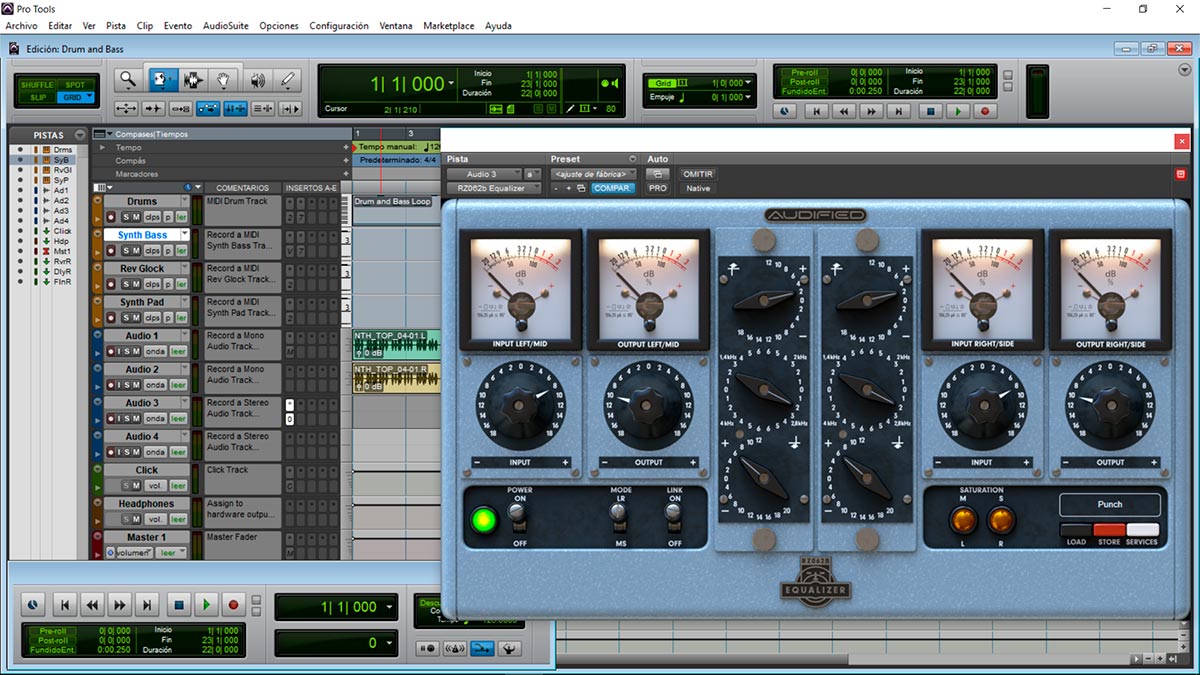Toggle the saturation M/L lamp

pyautogui.click(x=963, y=519)
